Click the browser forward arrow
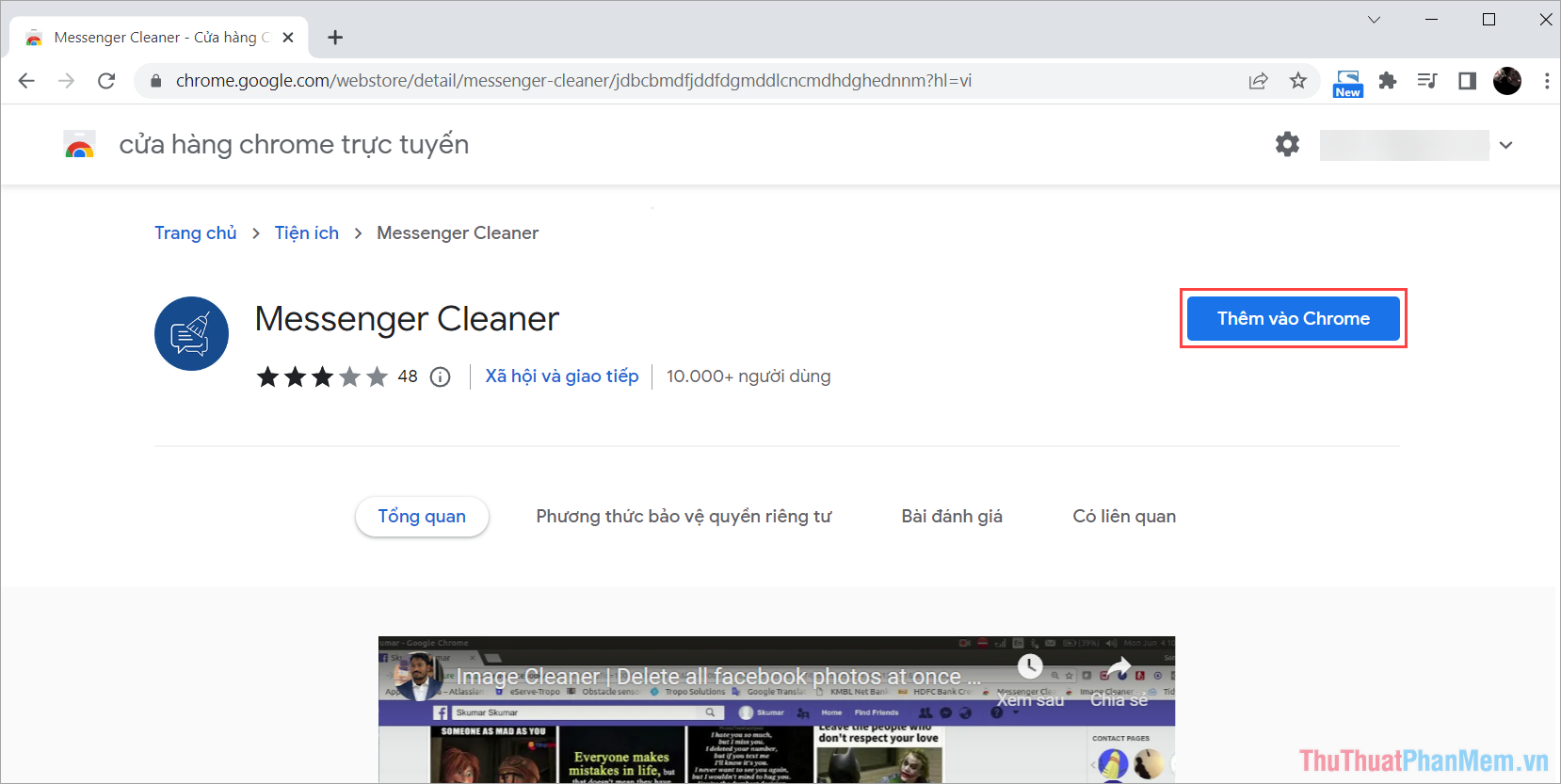The width and height of the screenshot is (1561, 784). click(66, 81)
